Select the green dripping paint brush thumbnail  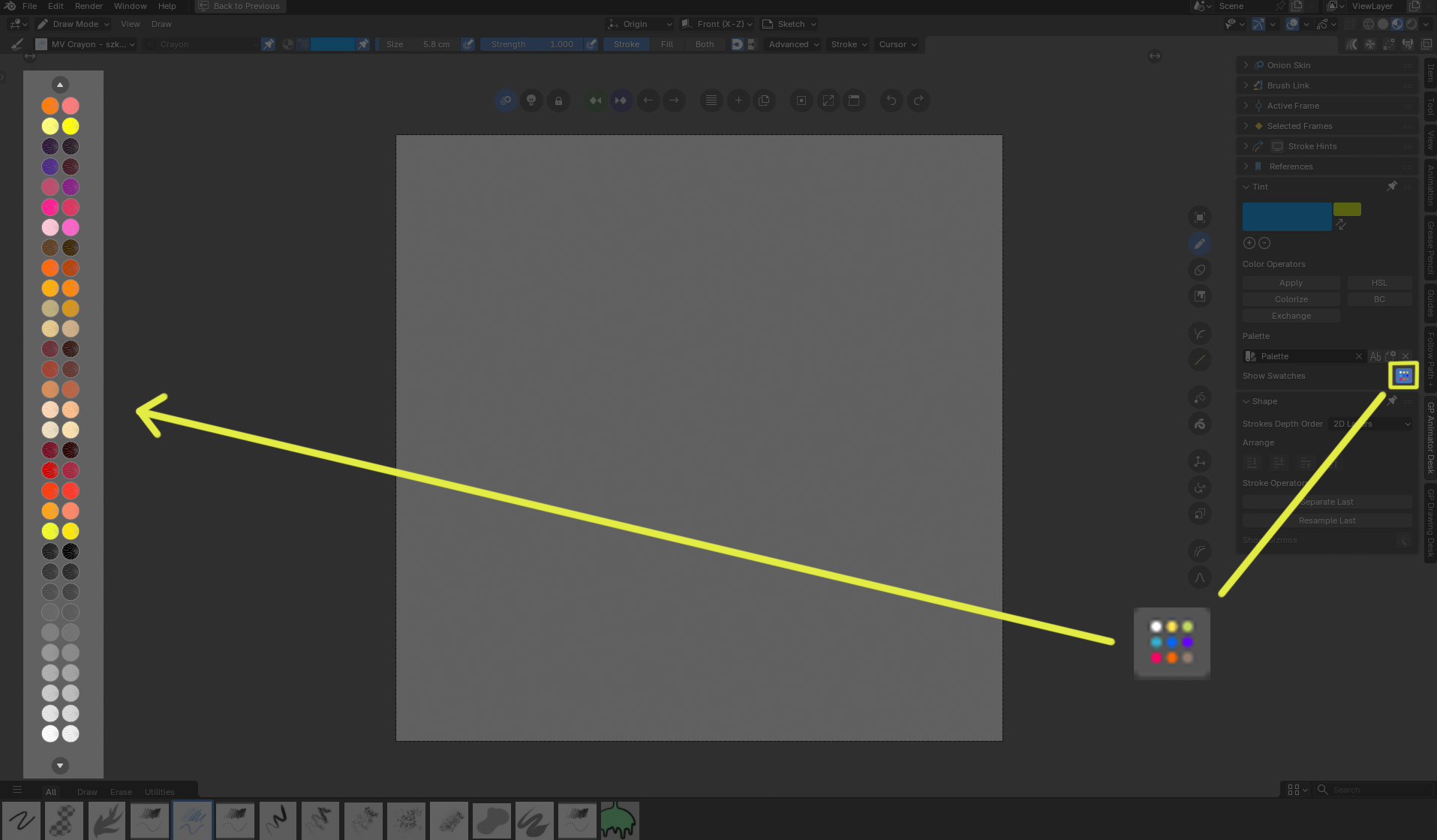tap(619, 820)
